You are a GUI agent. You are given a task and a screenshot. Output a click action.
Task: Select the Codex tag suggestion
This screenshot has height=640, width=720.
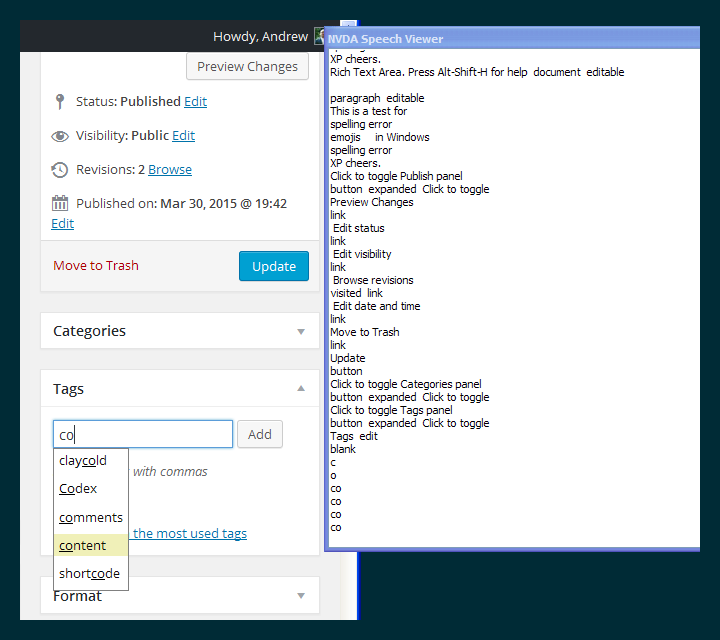[91, 488]
